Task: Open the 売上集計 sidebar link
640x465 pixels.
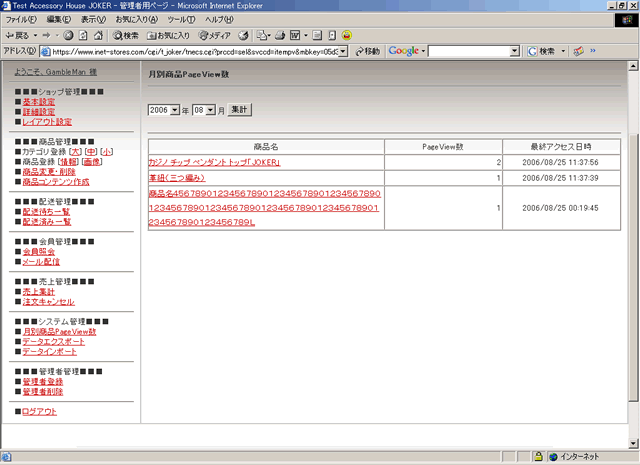Action: (38, 291)
